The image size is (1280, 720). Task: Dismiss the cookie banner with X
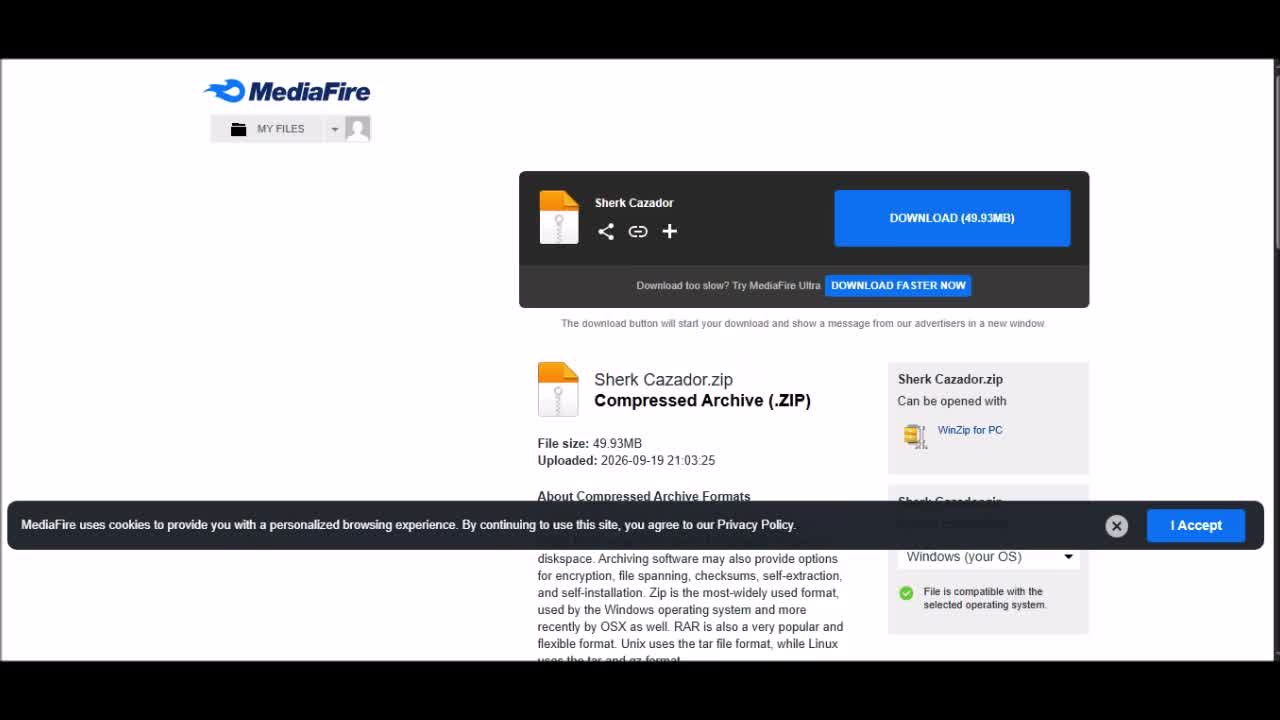coord(1117,526)
